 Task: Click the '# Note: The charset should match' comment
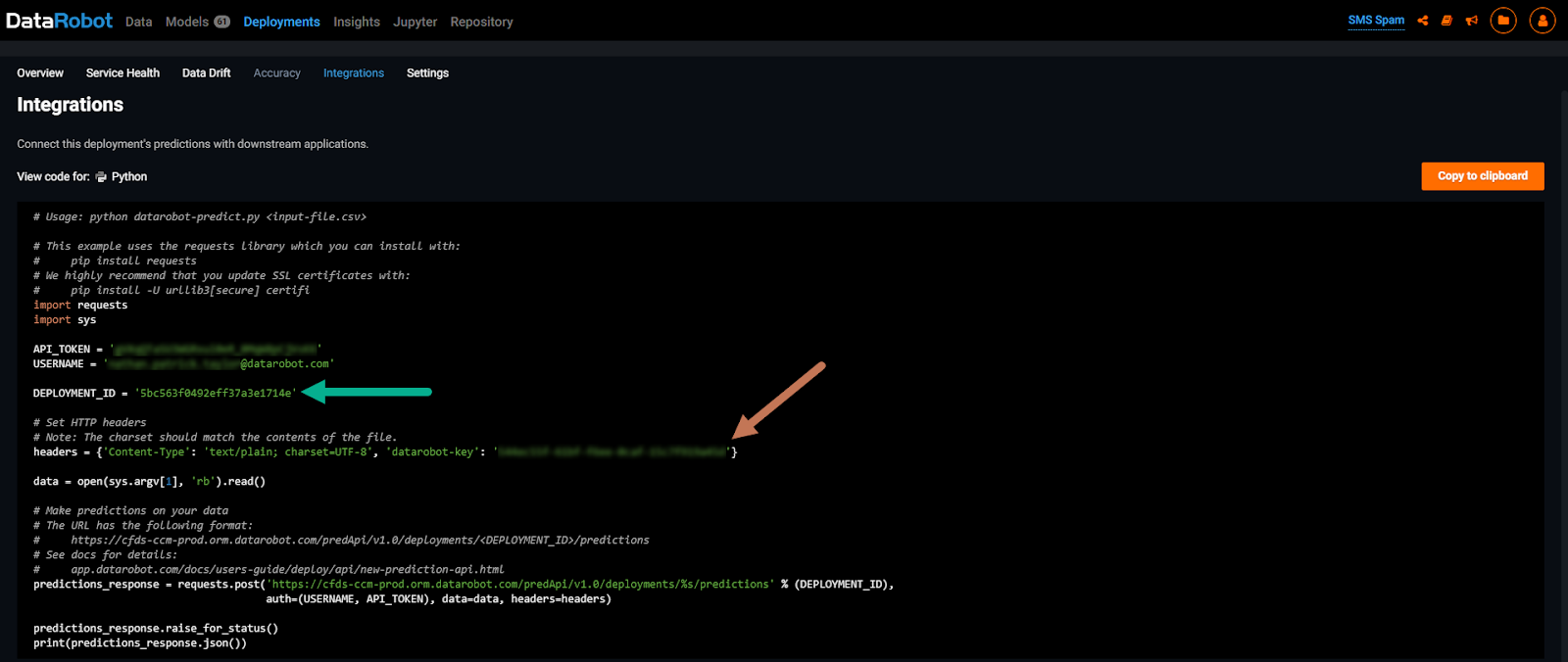(215, 438)
